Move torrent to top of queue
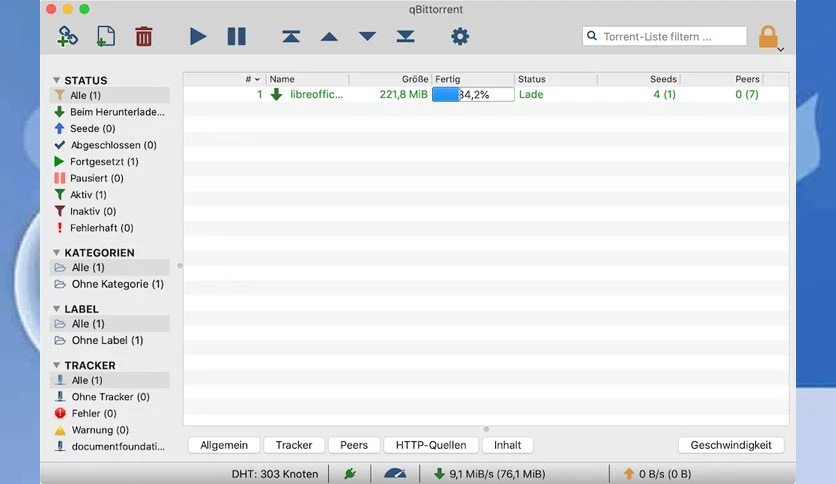This screenshot has height=484, width=836. pyautogui.click(x=291, y=36)
